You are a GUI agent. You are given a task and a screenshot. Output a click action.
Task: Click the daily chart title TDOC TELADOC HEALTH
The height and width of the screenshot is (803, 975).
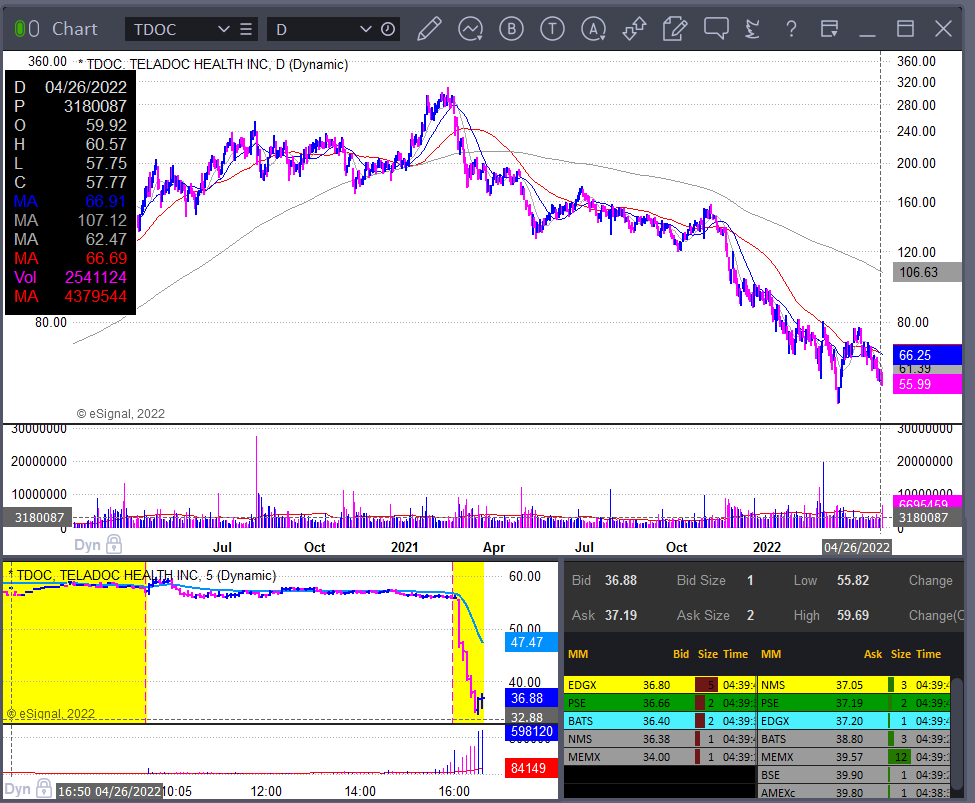click(216, 64)
